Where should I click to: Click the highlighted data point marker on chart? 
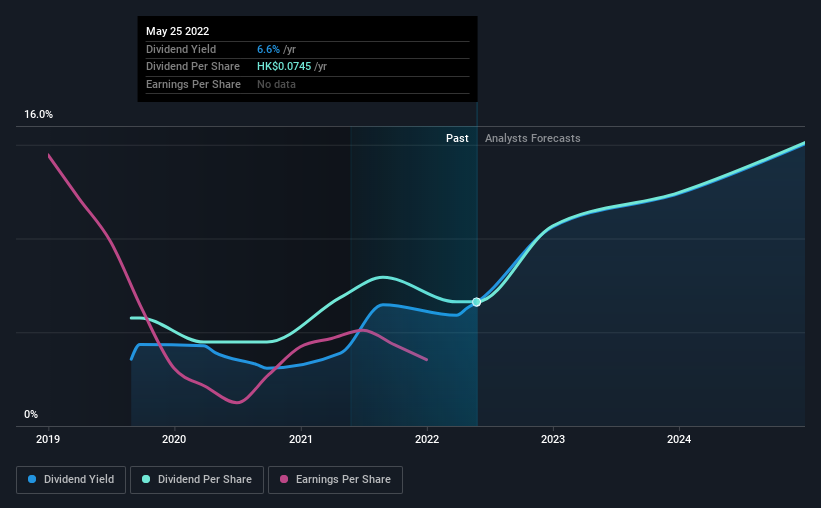(476, 302)
